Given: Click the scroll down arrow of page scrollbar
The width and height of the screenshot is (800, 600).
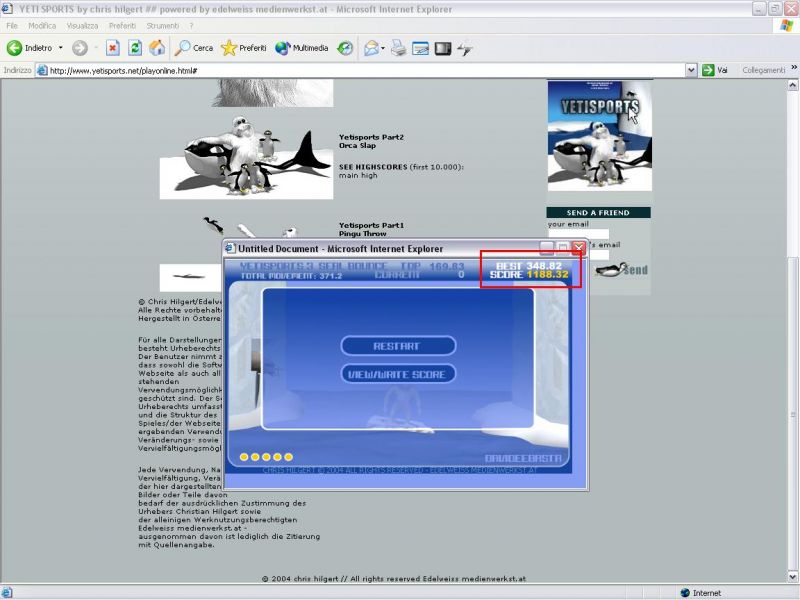Looking at the screenshot, I should pos(793,577).
